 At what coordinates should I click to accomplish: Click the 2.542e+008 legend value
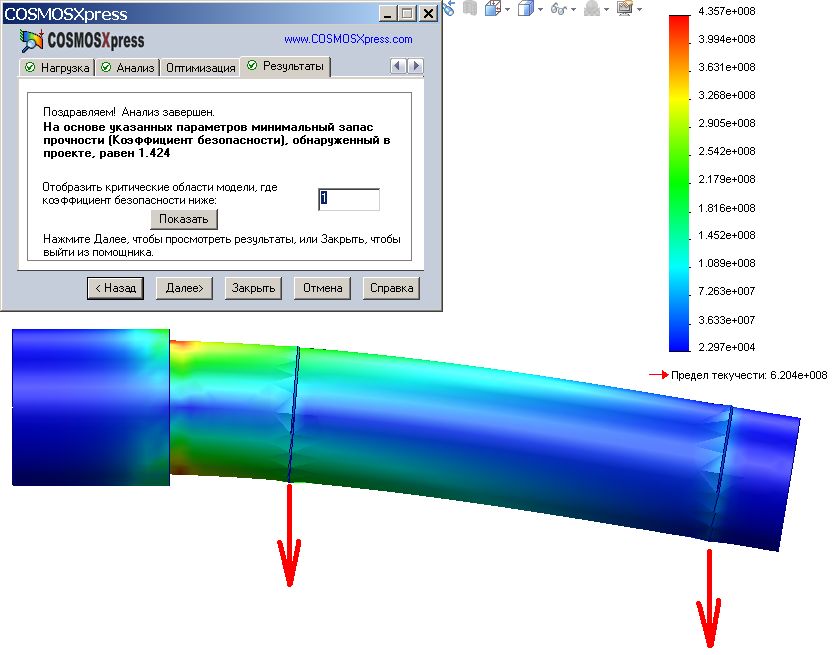click(727, 151)
